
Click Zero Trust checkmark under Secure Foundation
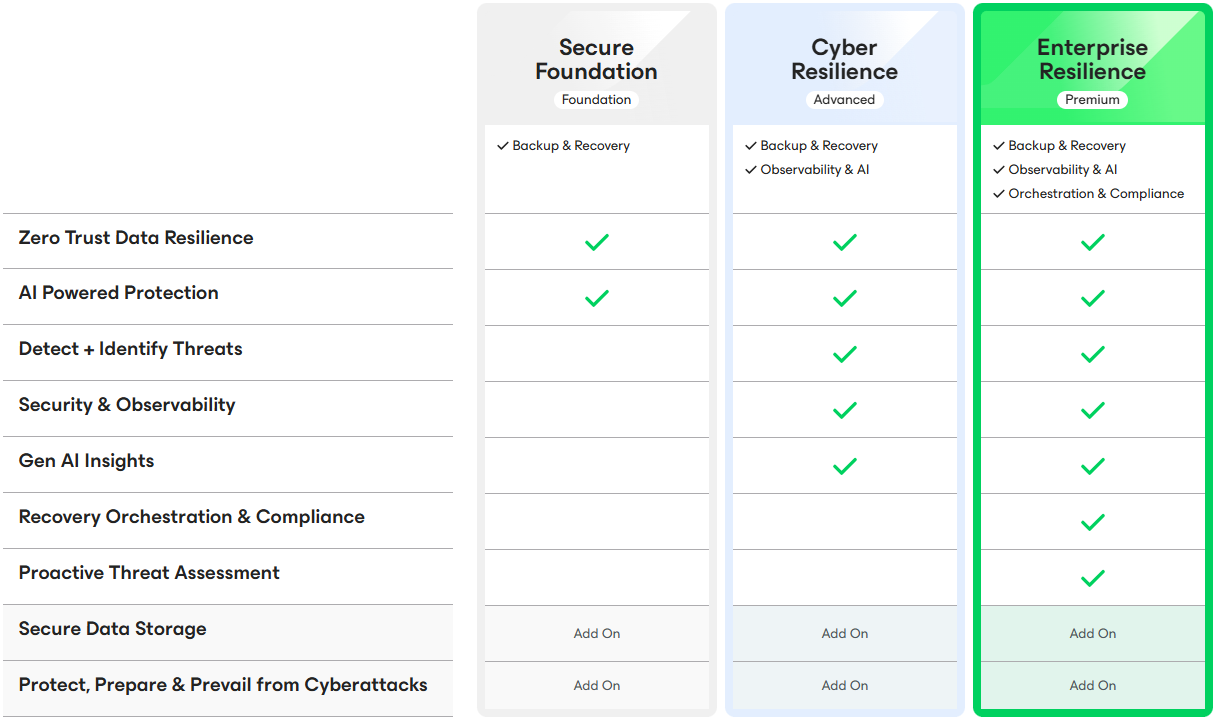[597, 242]
